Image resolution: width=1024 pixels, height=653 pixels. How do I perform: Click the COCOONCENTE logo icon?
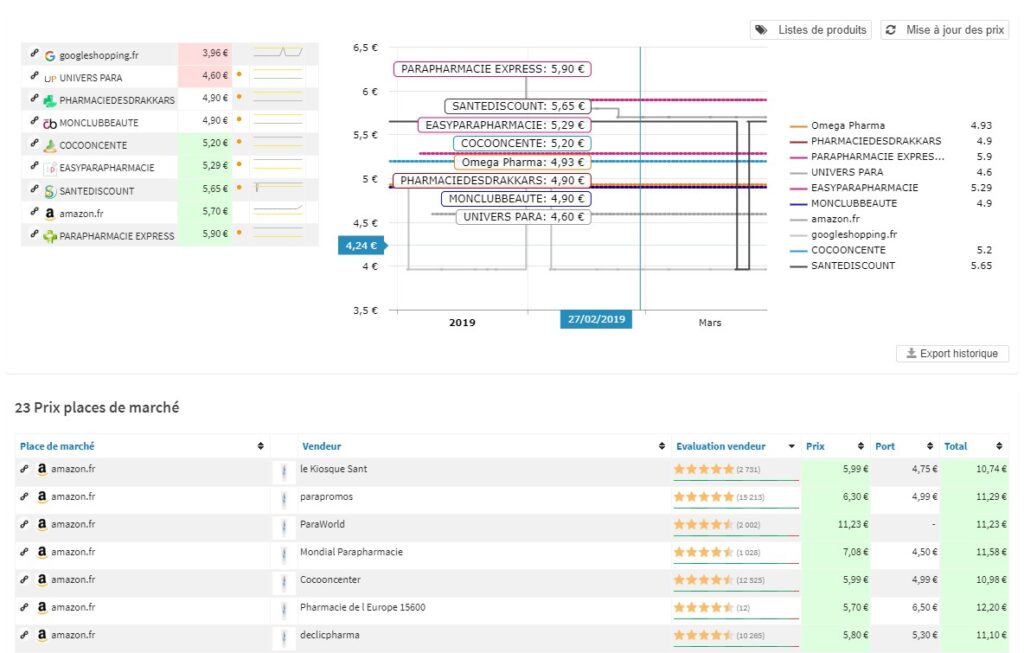(49, 145)
